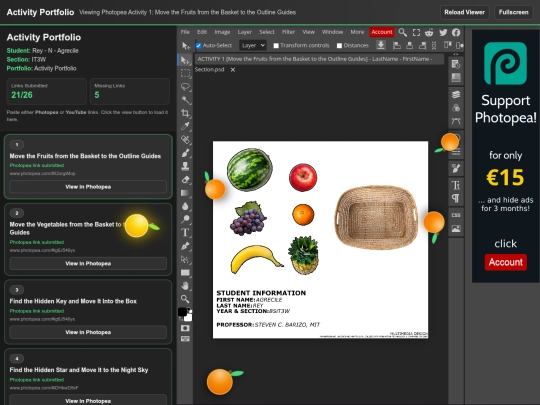This screenshot has height=405, width=540.
Task: Select the Eyedropper tool
Action: pyautogui.click(x=185, y=126)
